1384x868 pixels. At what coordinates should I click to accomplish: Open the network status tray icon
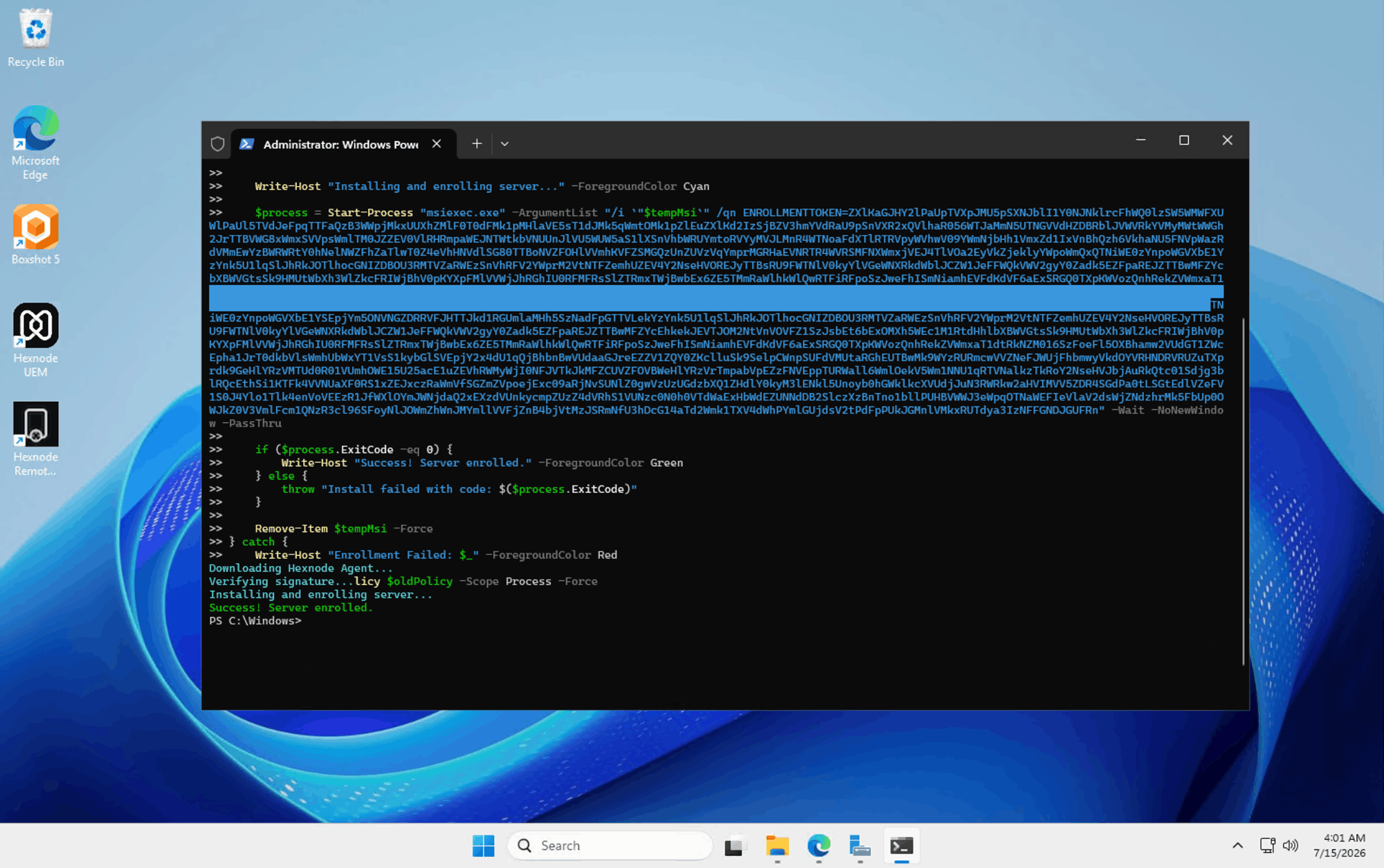point(1268,846)
